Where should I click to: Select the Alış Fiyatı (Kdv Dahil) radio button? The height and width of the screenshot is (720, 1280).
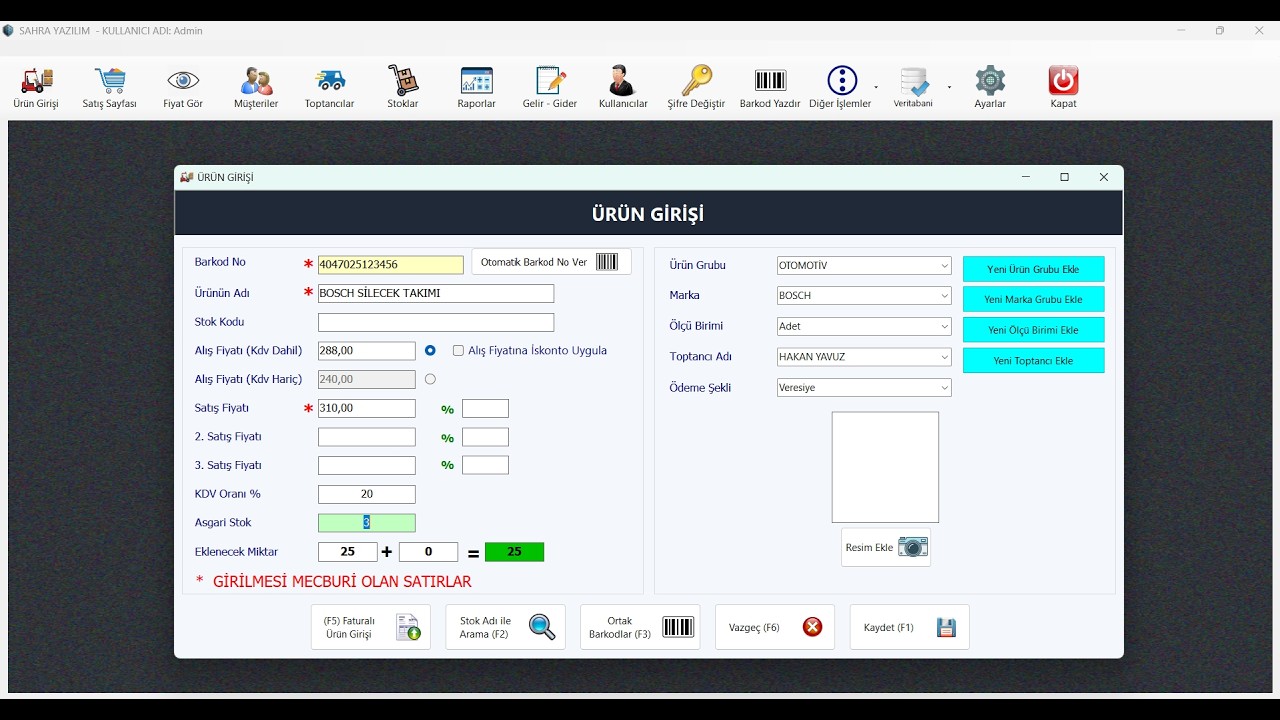(430, 351)
